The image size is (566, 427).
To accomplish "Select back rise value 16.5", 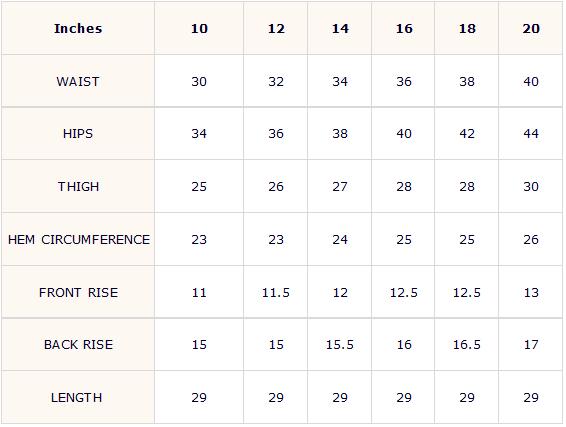I will [x=467, y=345].
